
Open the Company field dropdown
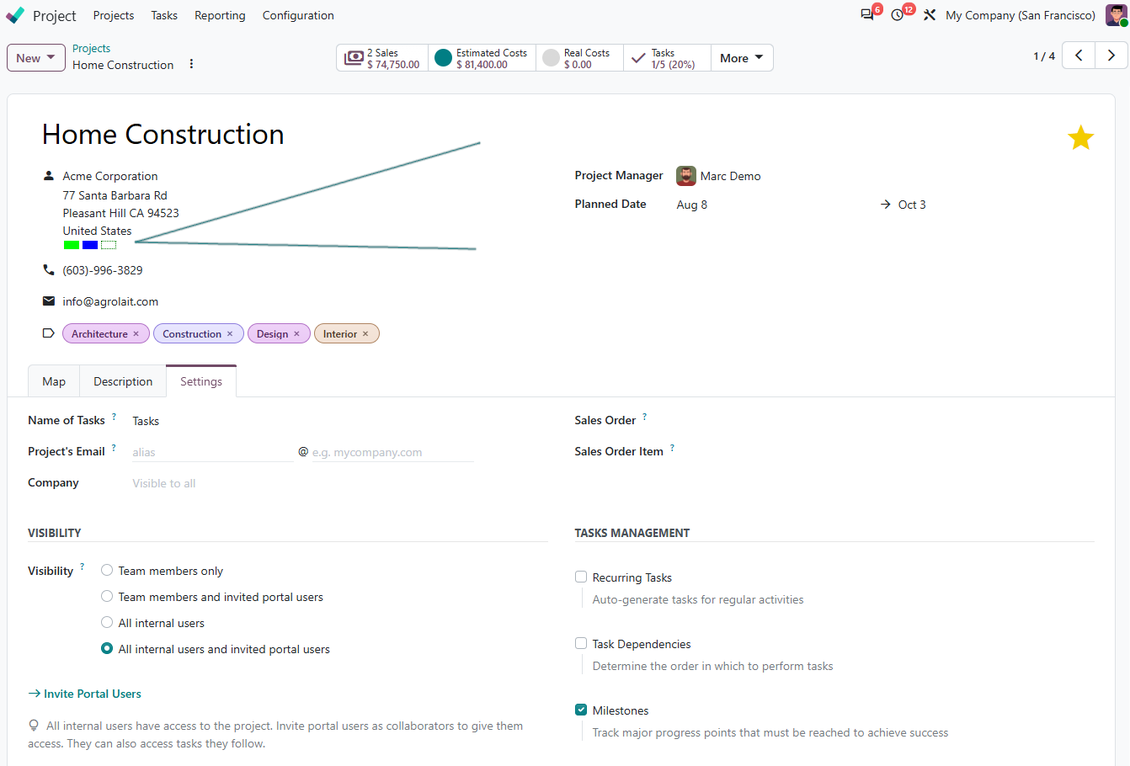point(303,483)
